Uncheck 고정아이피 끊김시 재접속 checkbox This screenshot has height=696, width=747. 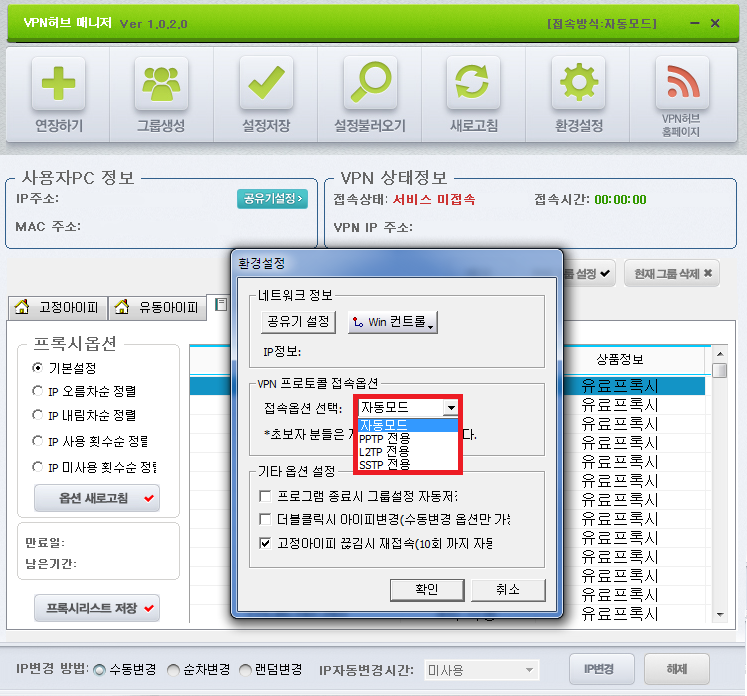click(x=265, y=543)
